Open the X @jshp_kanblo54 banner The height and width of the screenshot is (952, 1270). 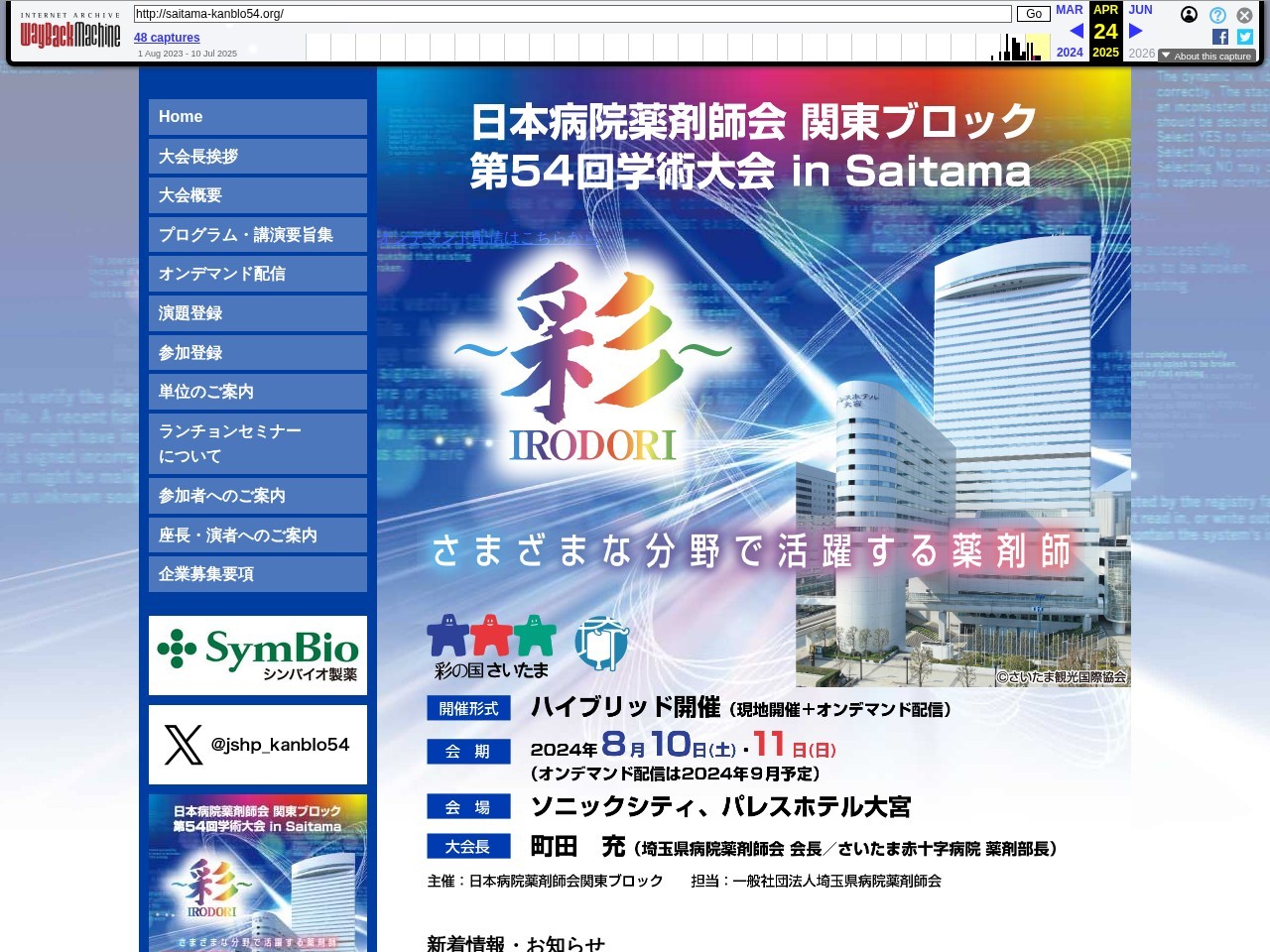(258, 745)
